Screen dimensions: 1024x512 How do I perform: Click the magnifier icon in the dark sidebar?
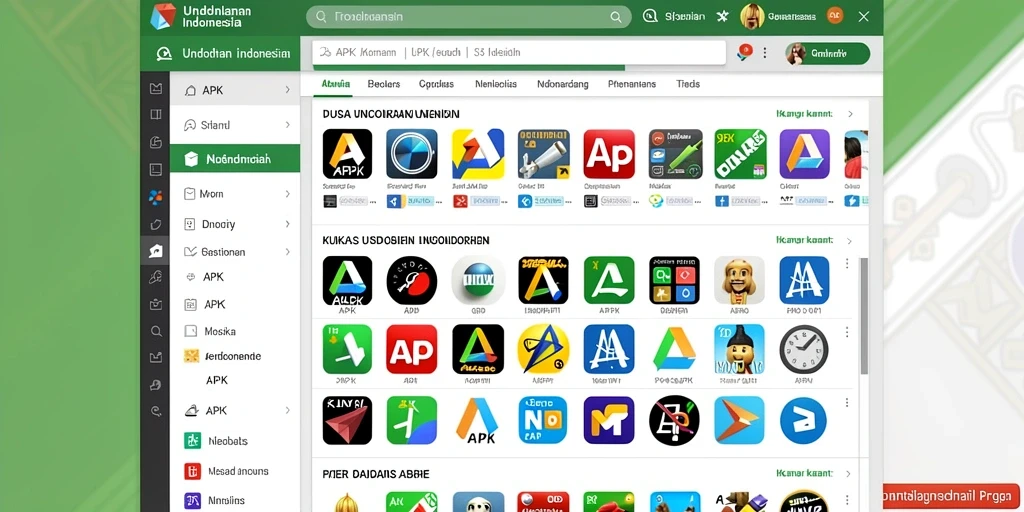[x=156, y=331]
